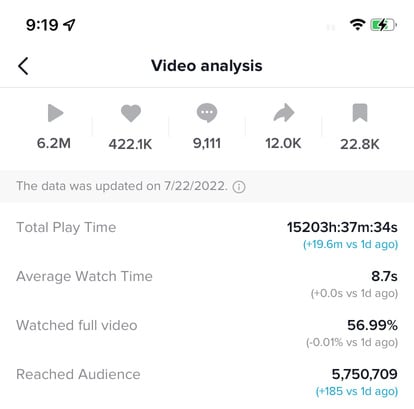Viewport: 414px width, 409px height.
Task: Open the data update info icon
Action: point(239,187)
